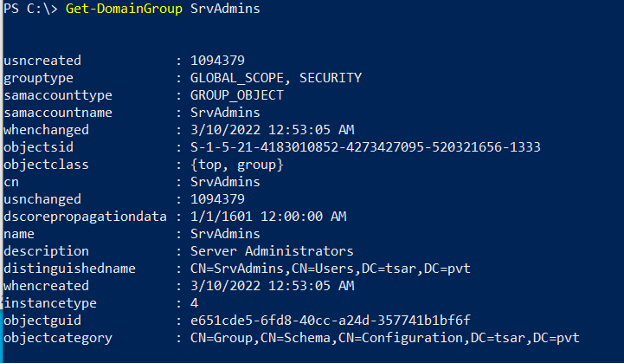
Task: Click the PS C:\> prompt
Action: coord(30,9)
